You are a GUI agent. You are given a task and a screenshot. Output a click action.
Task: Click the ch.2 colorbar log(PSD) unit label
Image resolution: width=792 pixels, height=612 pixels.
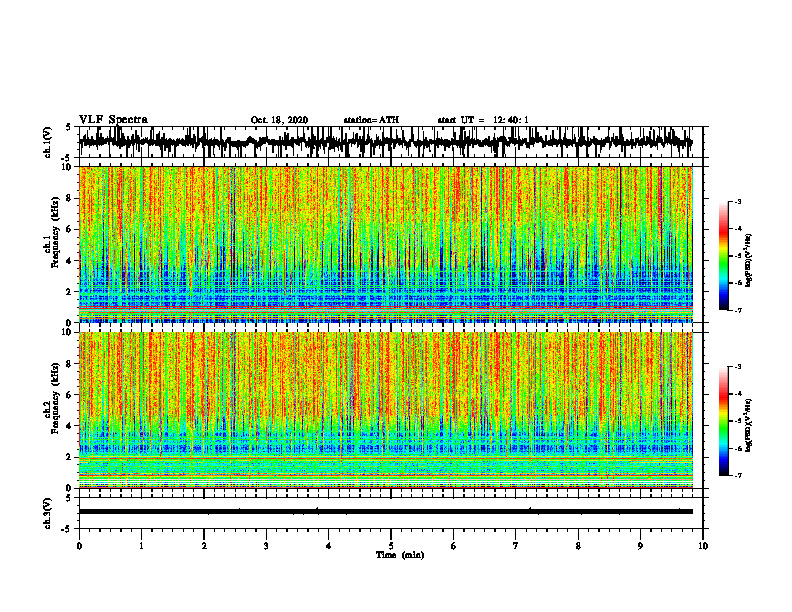749,426
